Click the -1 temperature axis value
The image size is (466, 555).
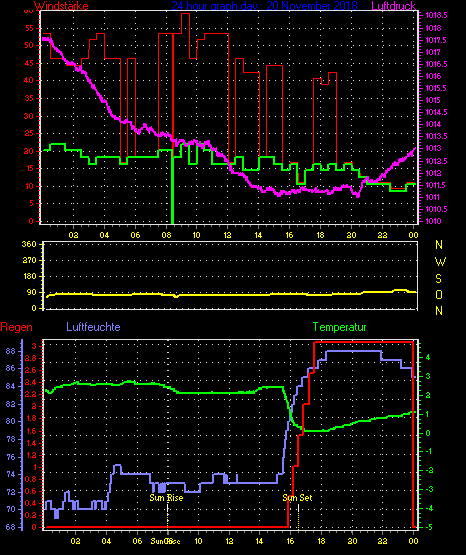(428, 451)
